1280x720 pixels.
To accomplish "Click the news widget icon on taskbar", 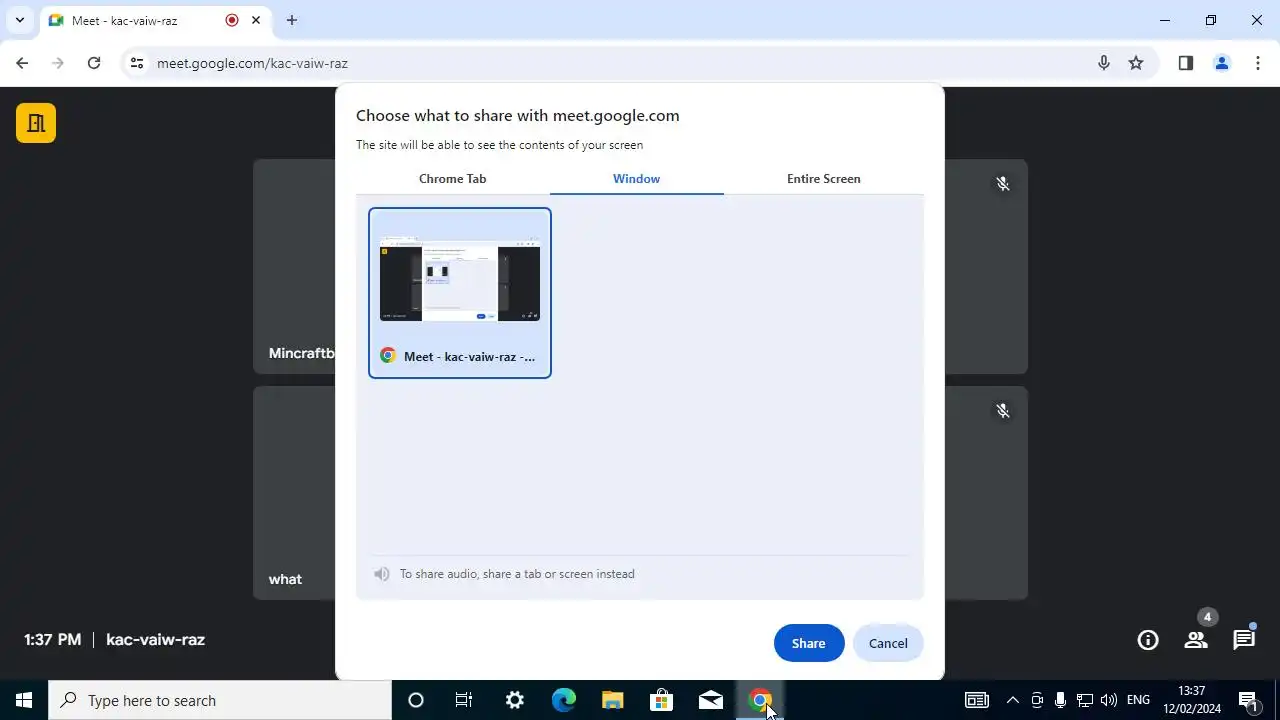I will click(977, 700).
